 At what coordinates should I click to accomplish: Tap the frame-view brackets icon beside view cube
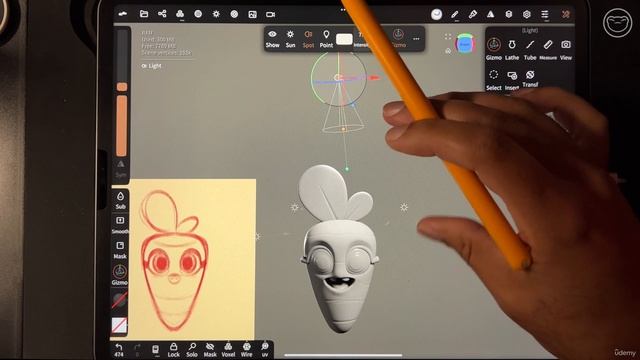tap(448, 36)
